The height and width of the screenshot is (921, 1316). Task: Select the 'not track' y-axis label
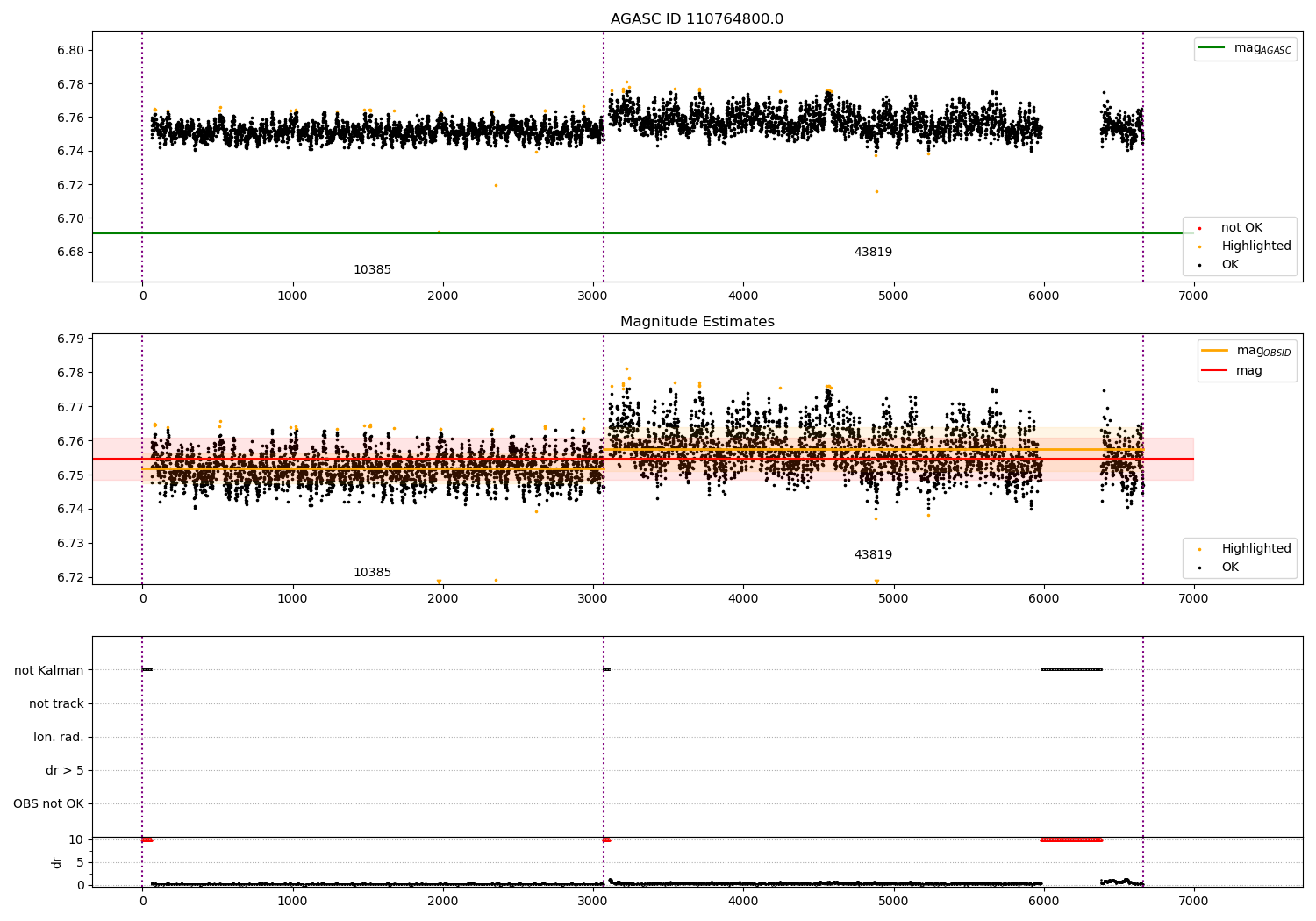pyautogui.click(x=56, y=703)
